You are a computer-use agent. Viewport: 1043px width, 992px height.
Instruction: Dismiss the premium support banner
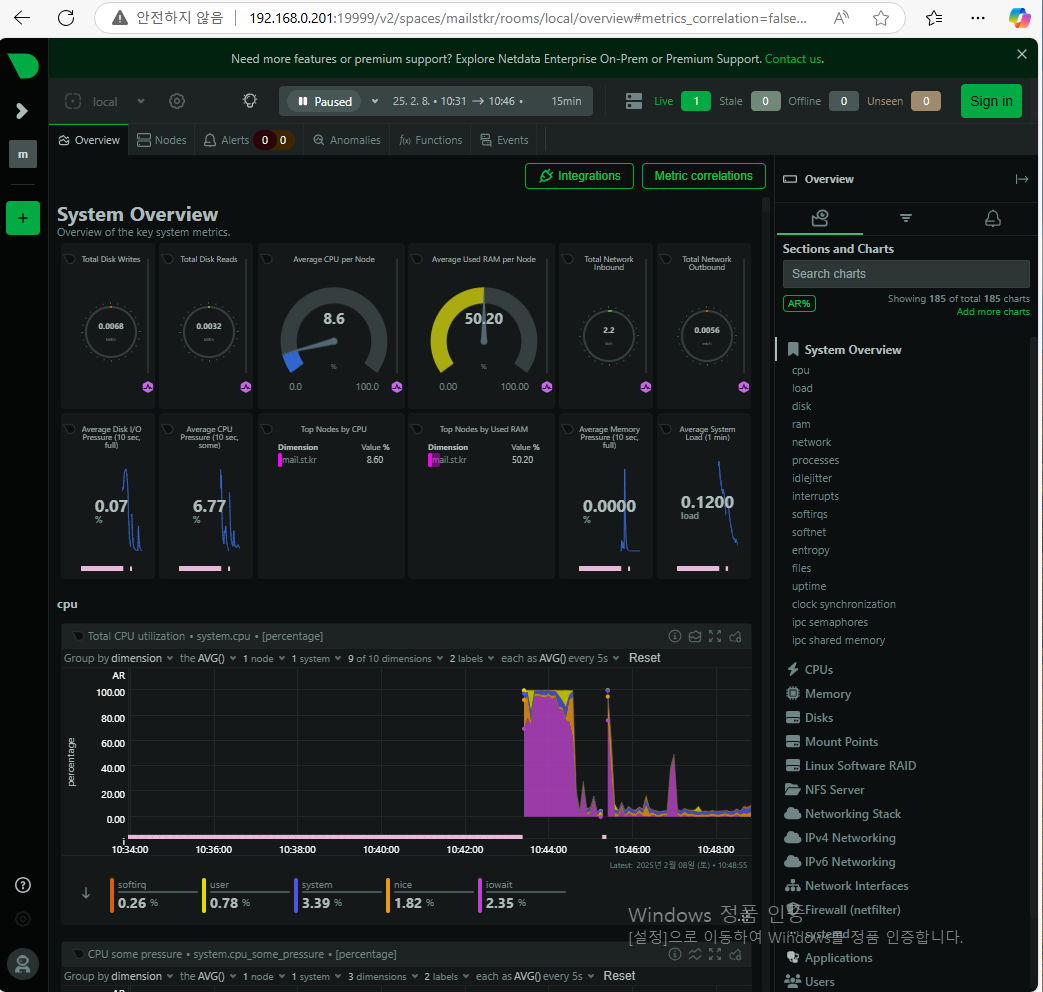coord(1022,55)
